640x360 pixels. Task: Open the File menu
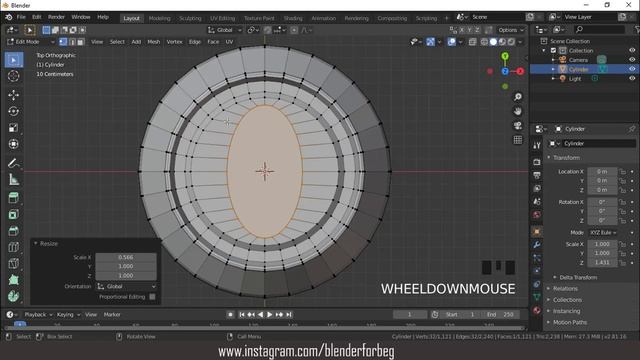[x=21, y=17]
